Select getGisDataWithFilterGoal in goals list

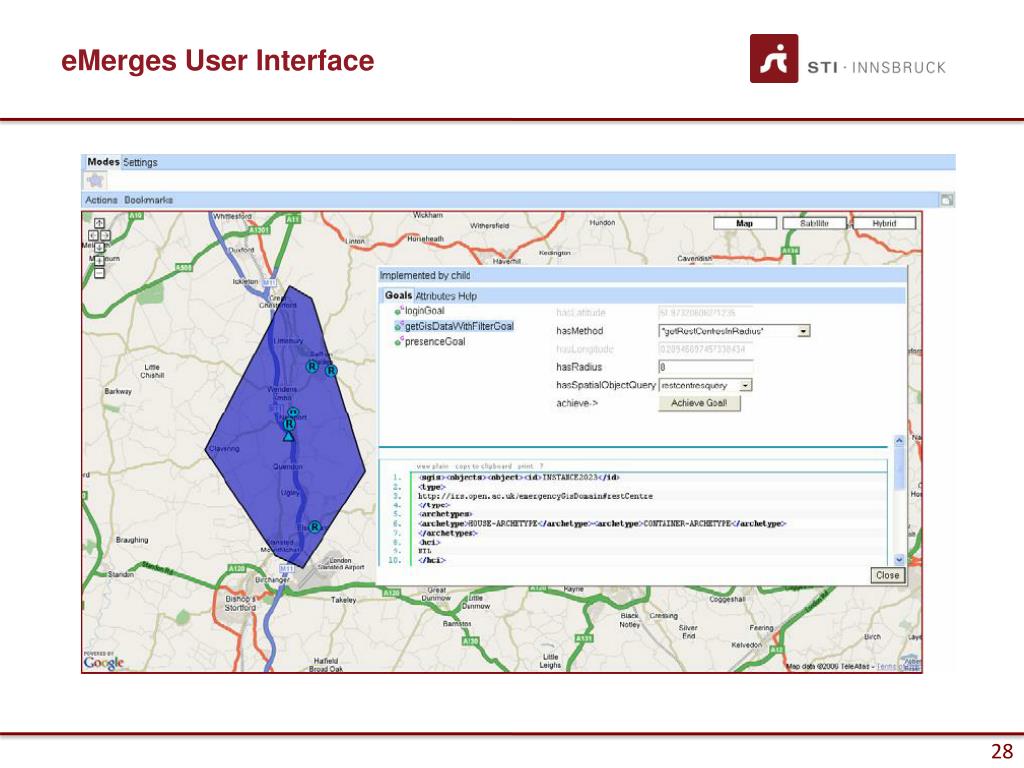[x=459, y=326]
